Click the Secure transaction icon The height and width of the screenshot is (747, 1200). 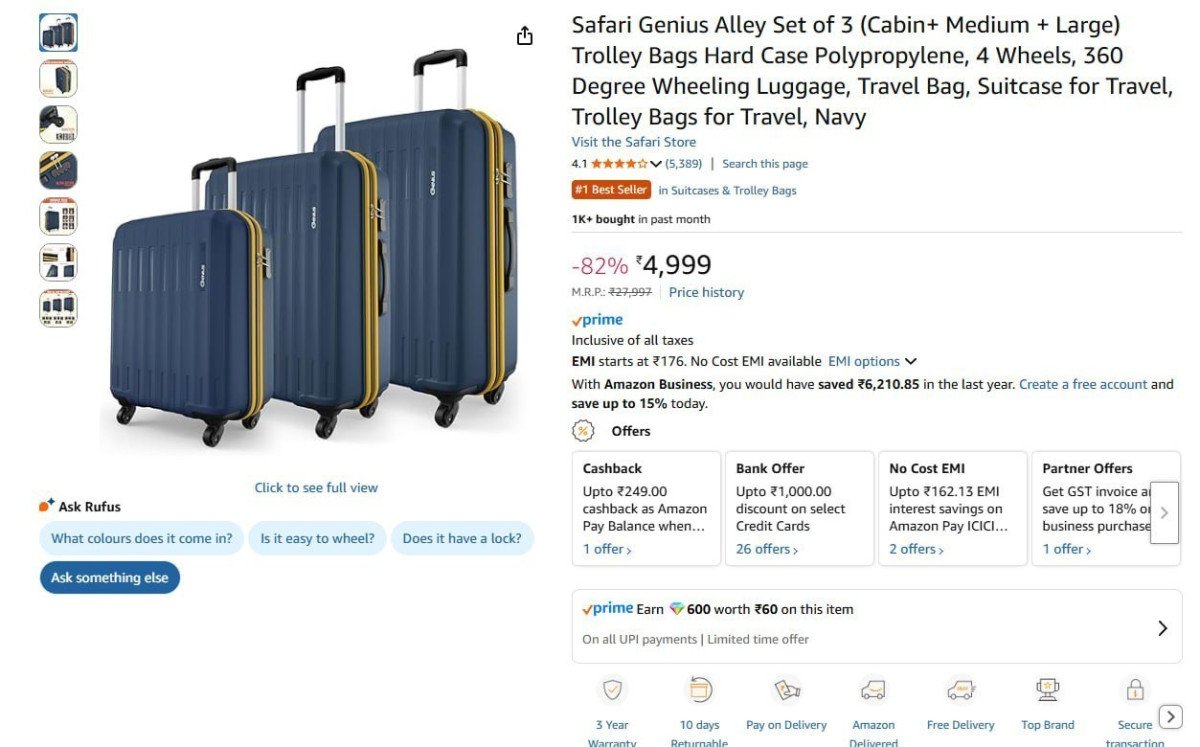point(1135,689)
